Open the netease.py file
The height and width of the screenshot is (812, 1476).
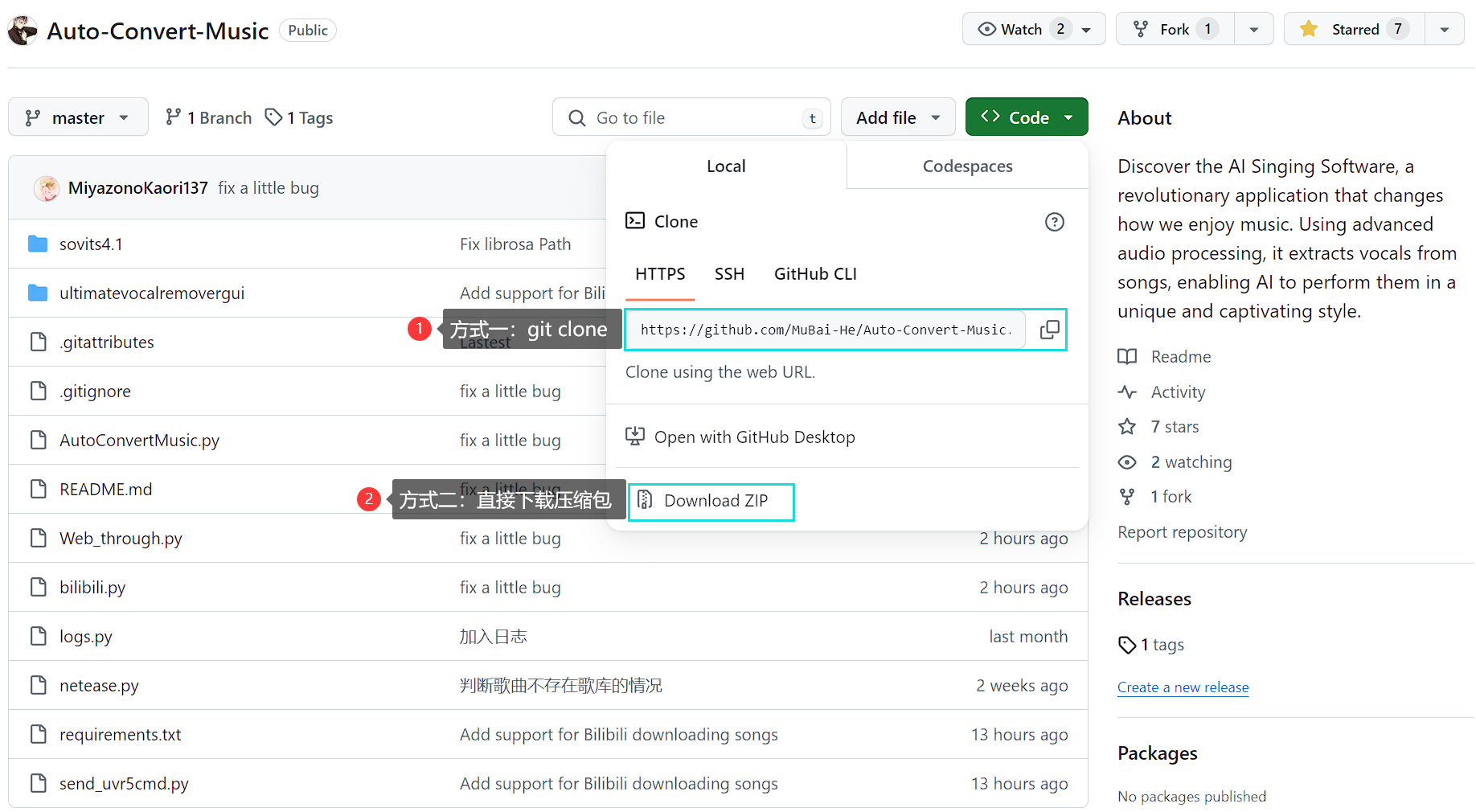(99, 686)
